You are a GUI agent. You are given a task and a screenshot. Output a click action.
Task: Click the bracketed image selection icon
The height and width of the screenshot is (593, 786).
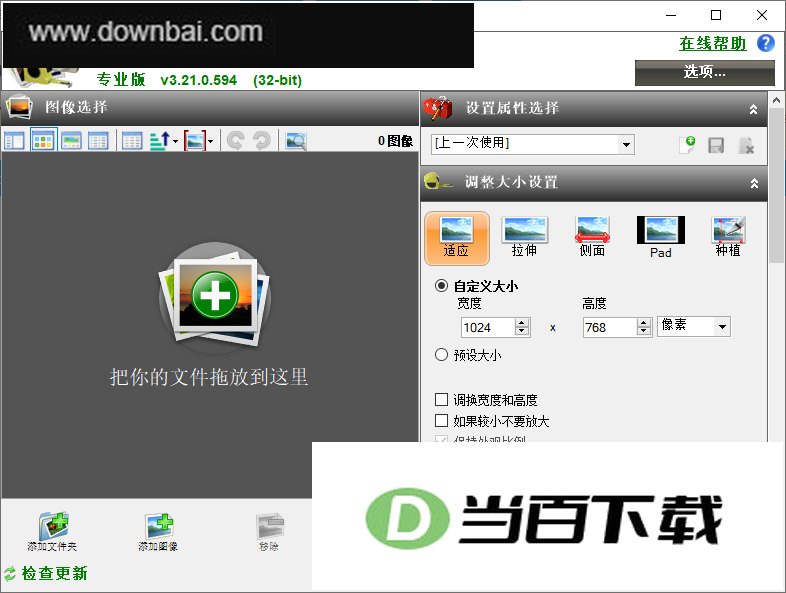pyautogui.click(x=195, y=141)
